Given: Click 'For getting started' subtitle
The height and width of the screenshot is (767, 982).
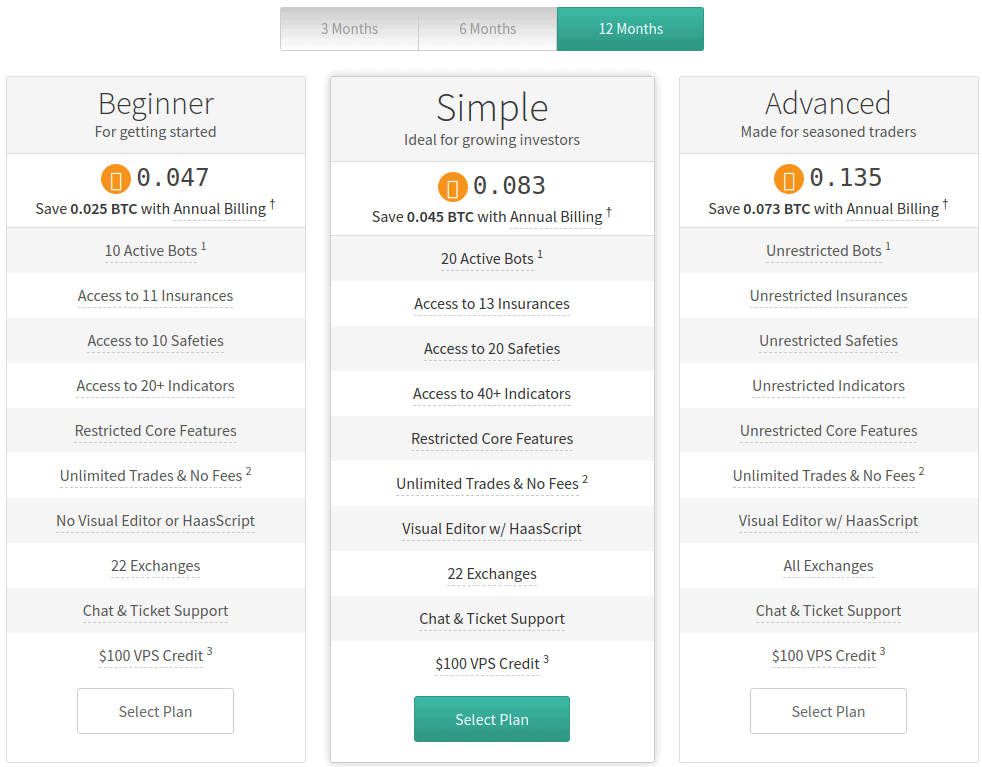Looking at the screenshot, I should click(155, 132).
